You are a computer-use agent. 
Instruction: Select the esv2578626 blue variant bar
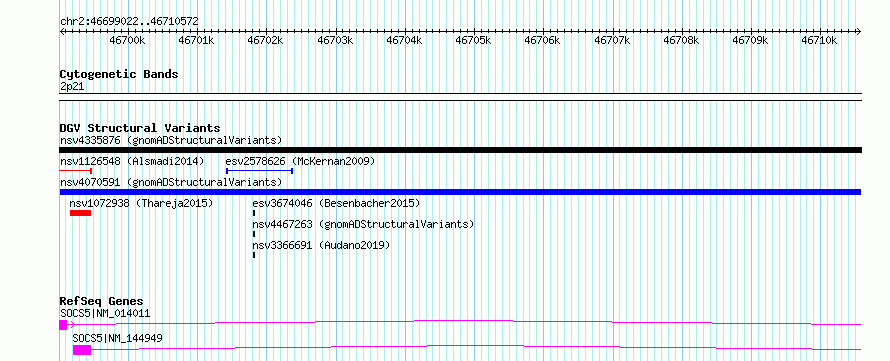click(259, 171)
